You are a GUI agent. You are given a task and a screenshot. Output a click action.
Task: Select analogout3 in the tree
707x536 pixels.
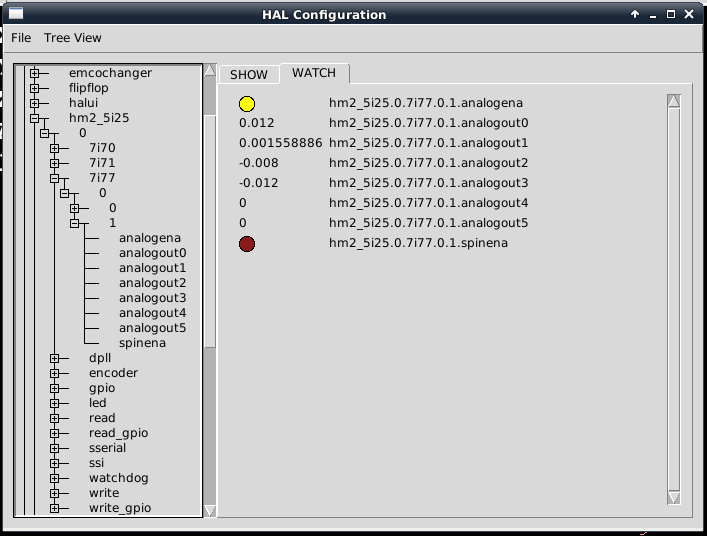[x=152, y=298]
